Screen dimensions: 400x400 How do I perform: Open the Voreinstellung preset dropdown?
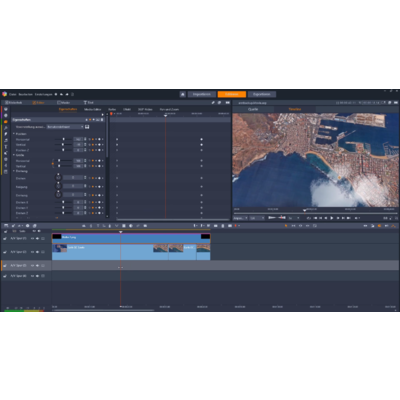coord(65,127)
